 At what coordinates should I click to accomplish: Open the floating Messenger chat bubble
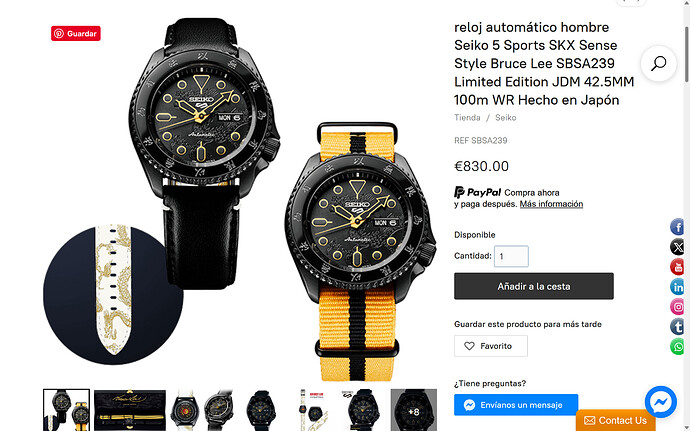click(x=661, y=402)
